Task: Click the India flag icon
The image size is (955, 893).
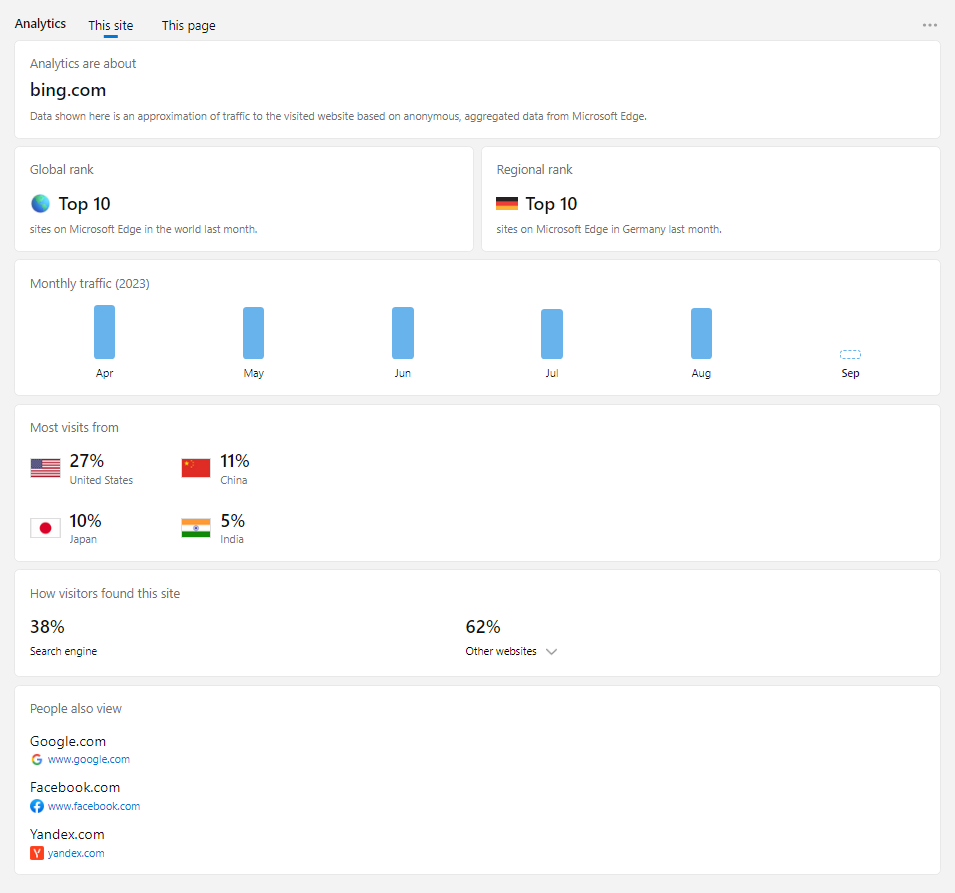Action: (196, 528)
